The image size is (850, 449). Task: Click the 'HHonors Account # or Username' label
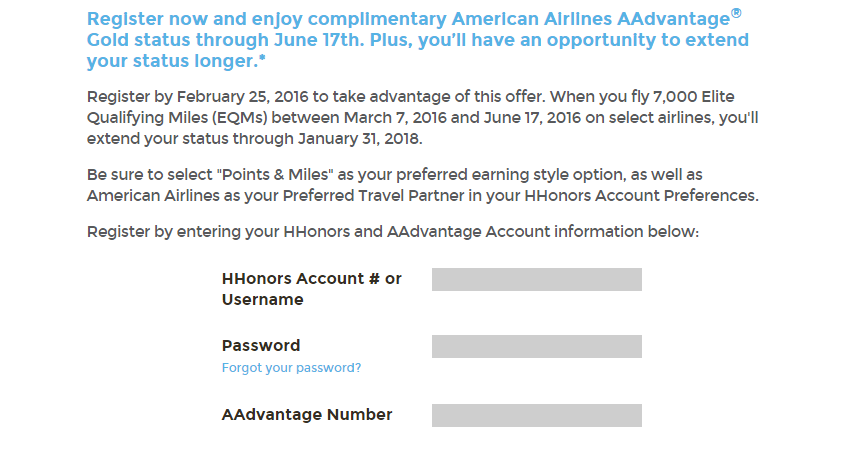[311, 288]
